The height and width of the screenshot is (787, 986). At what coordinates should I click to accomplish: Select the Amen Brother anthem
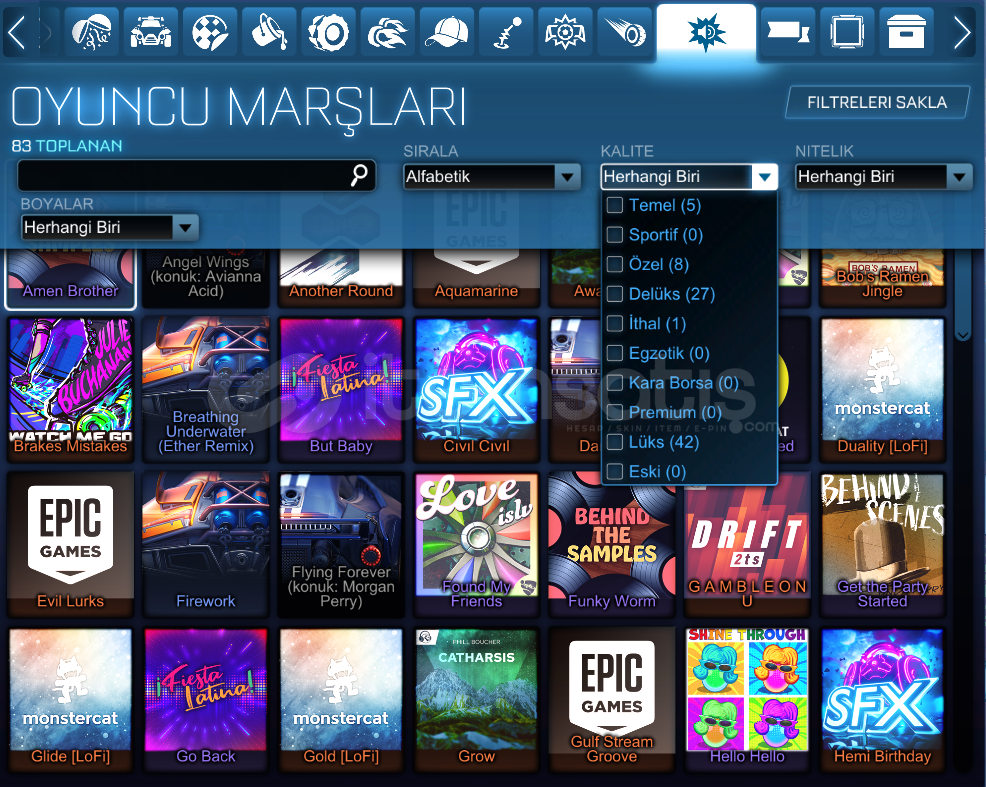point(70,278)
